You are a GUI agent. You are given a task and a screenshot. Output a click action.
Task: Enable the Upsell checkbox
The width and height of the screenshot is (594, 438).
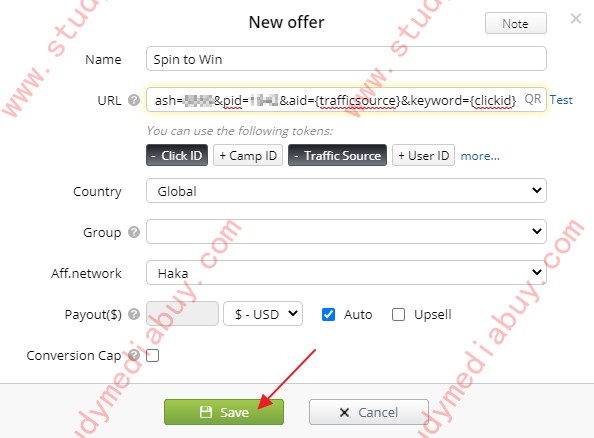point(398,314)
